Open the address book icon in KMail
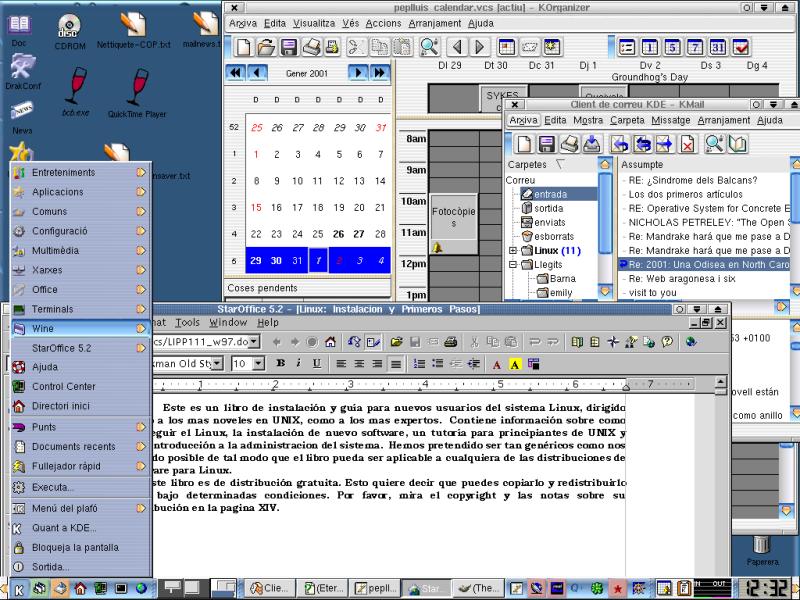The height and width of the screenshot is (600, 800). [x=738, y=144]
